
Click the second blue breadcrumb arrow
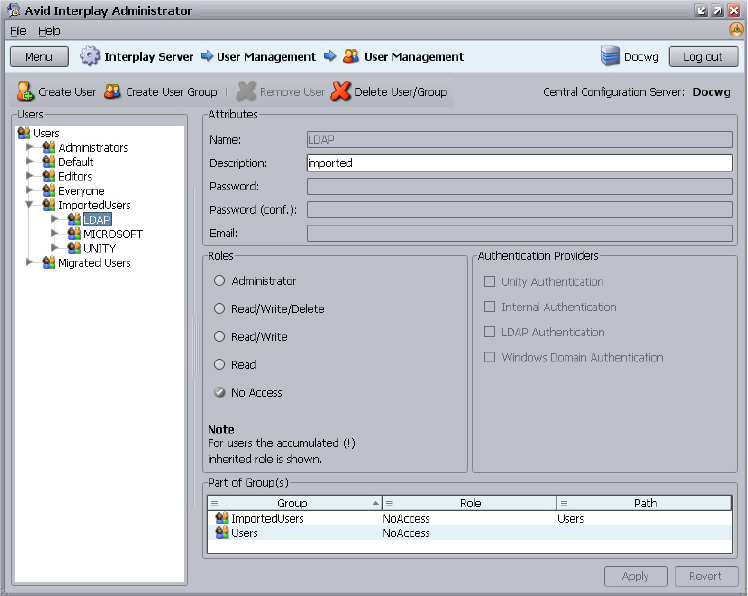click(x=330, y=56)
